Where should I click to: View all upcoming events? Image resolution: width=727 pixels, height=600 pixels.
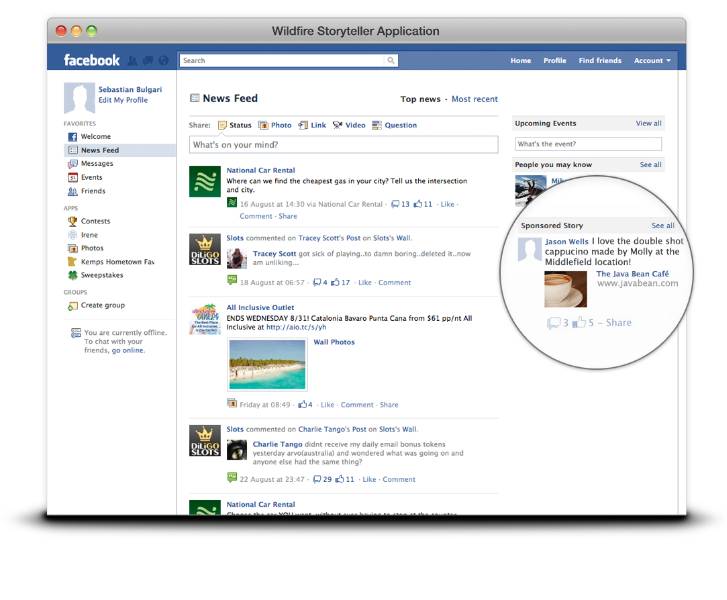(x=648, y=124)
